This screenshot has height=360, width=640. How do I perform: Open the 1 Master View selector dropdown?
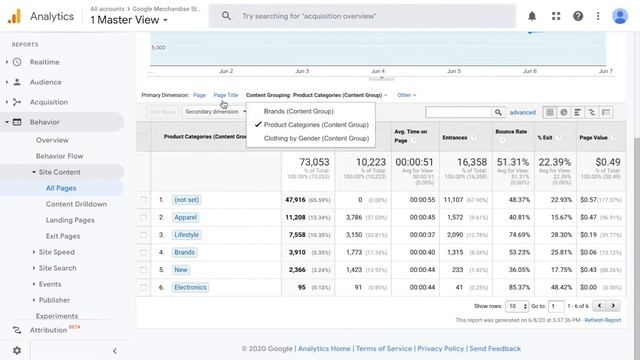coord(129,20)
